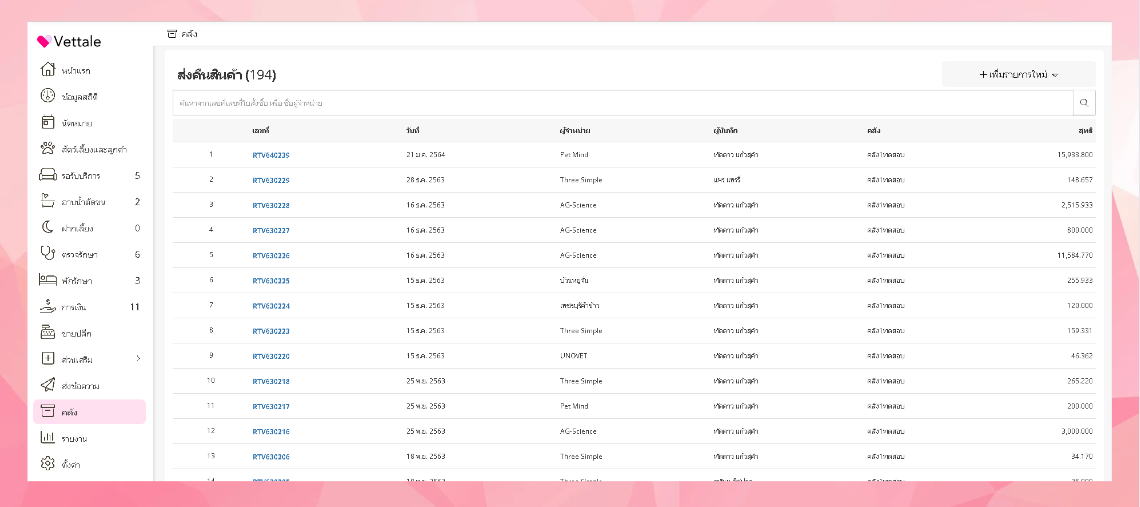Open the grooming bathtub icon
This screenshot has height=507, width=1140.
[x=46, y=201]
